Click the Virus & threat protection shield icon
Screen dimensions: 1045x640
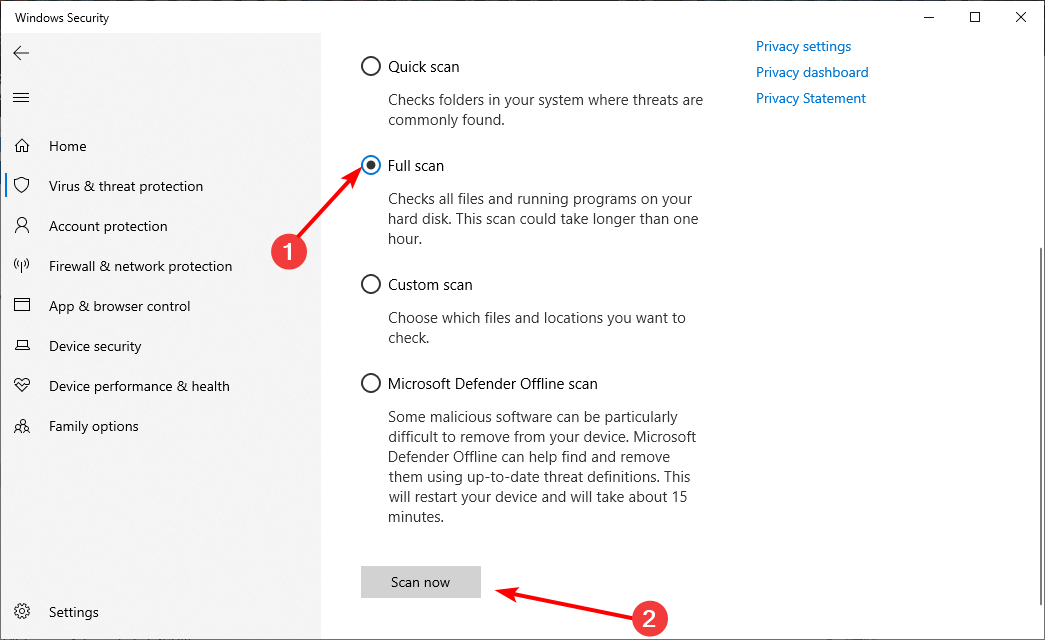pyautogui.click(x=22, y=186)
